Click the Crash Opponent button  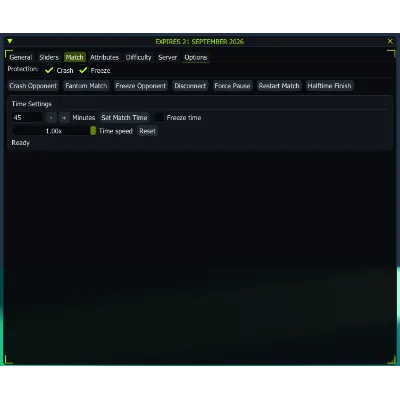point(33,86)
